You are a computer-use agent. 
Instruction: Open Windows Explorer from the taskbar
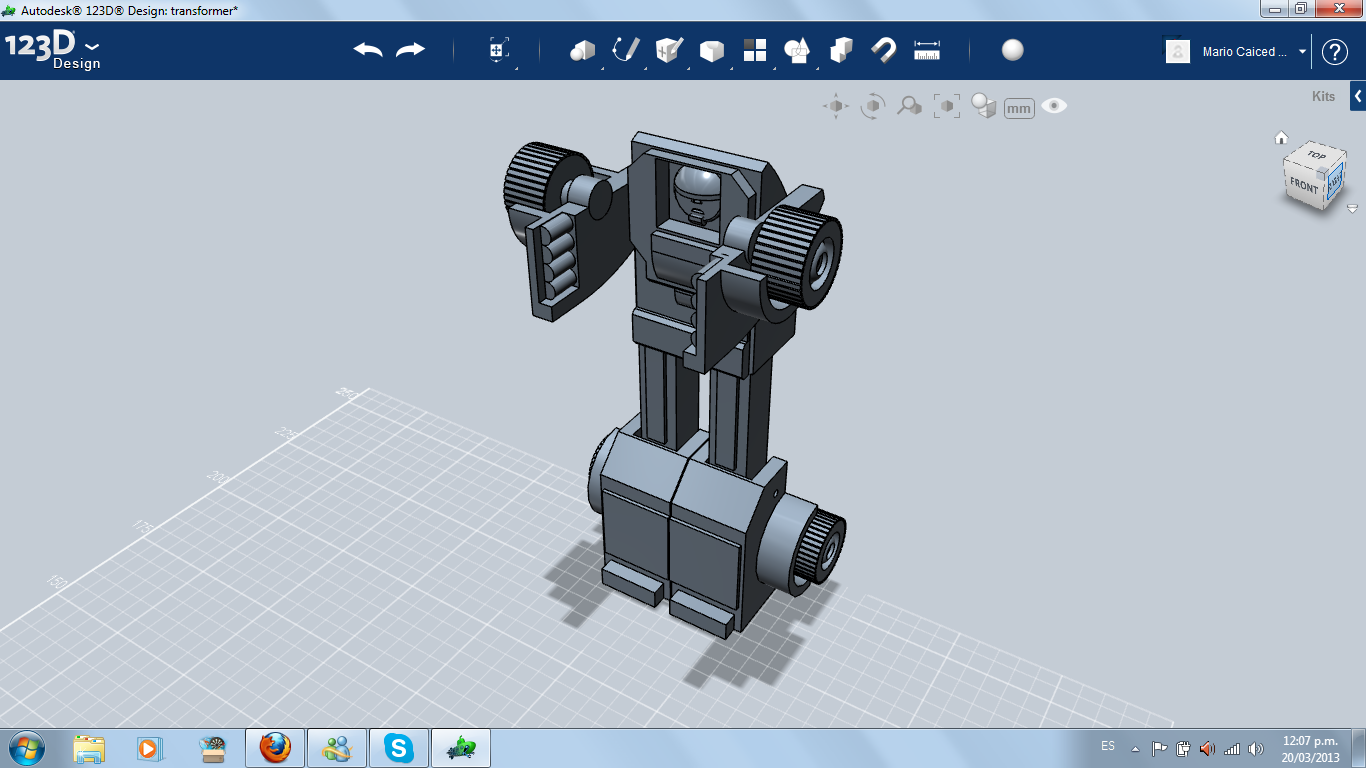click(89, 748)
